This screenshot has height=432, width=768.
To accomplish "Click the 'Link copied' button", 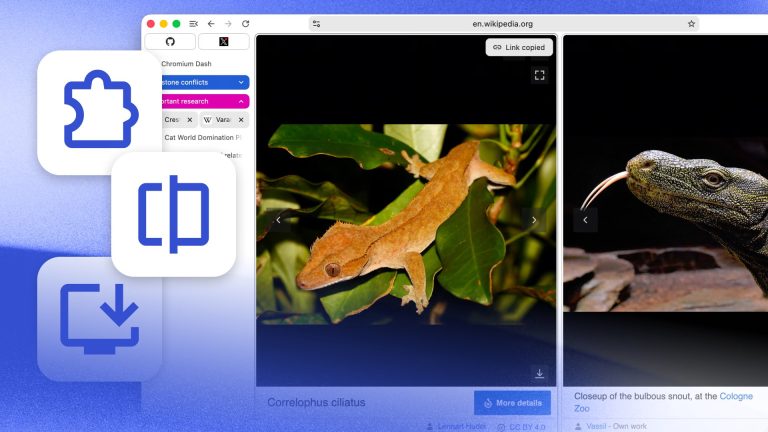I will coord(519,47).
